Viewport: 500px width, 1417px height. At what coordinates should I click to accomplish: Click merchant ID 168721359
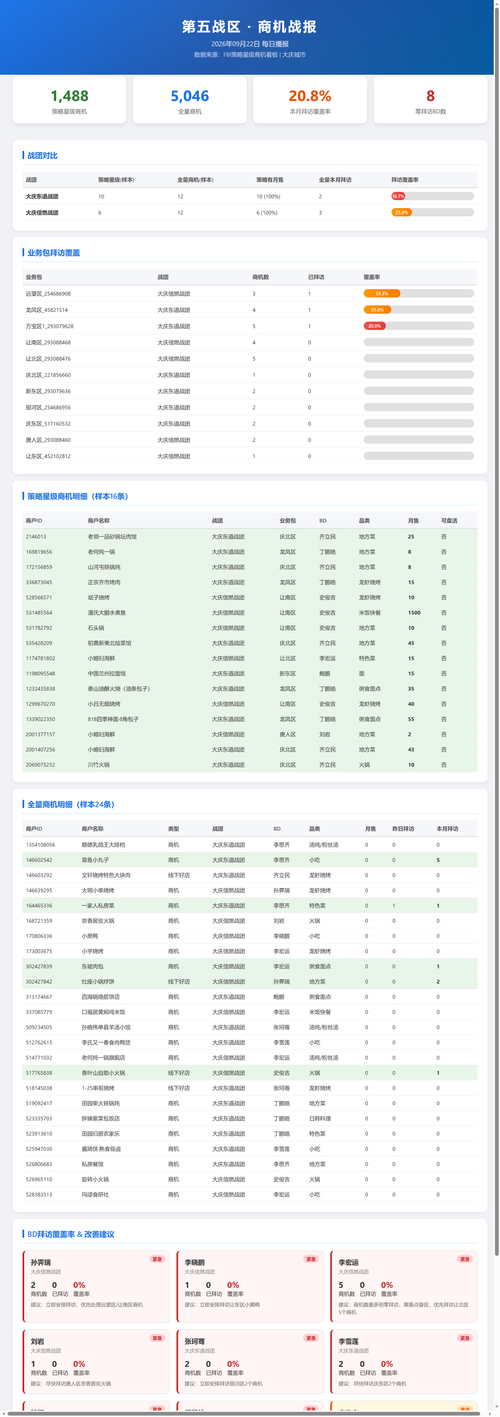pos(39,920)
